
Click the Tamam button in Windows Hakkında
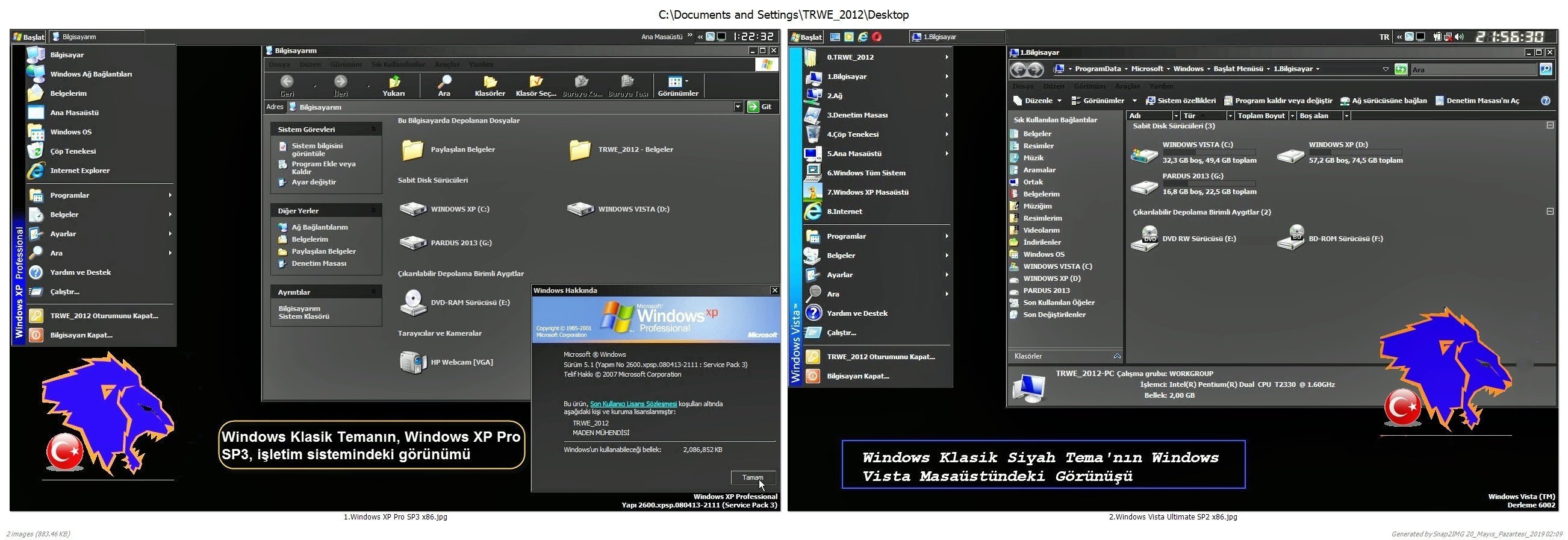tap(752, 477)
